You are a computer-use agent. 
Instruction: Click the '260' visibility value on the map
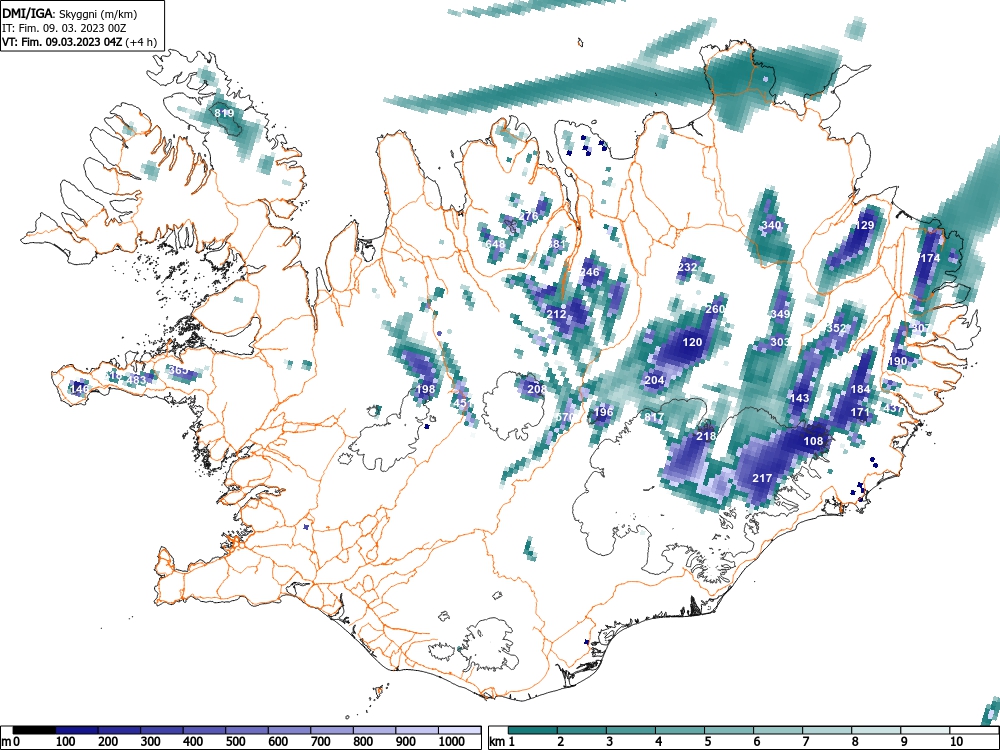715,309
